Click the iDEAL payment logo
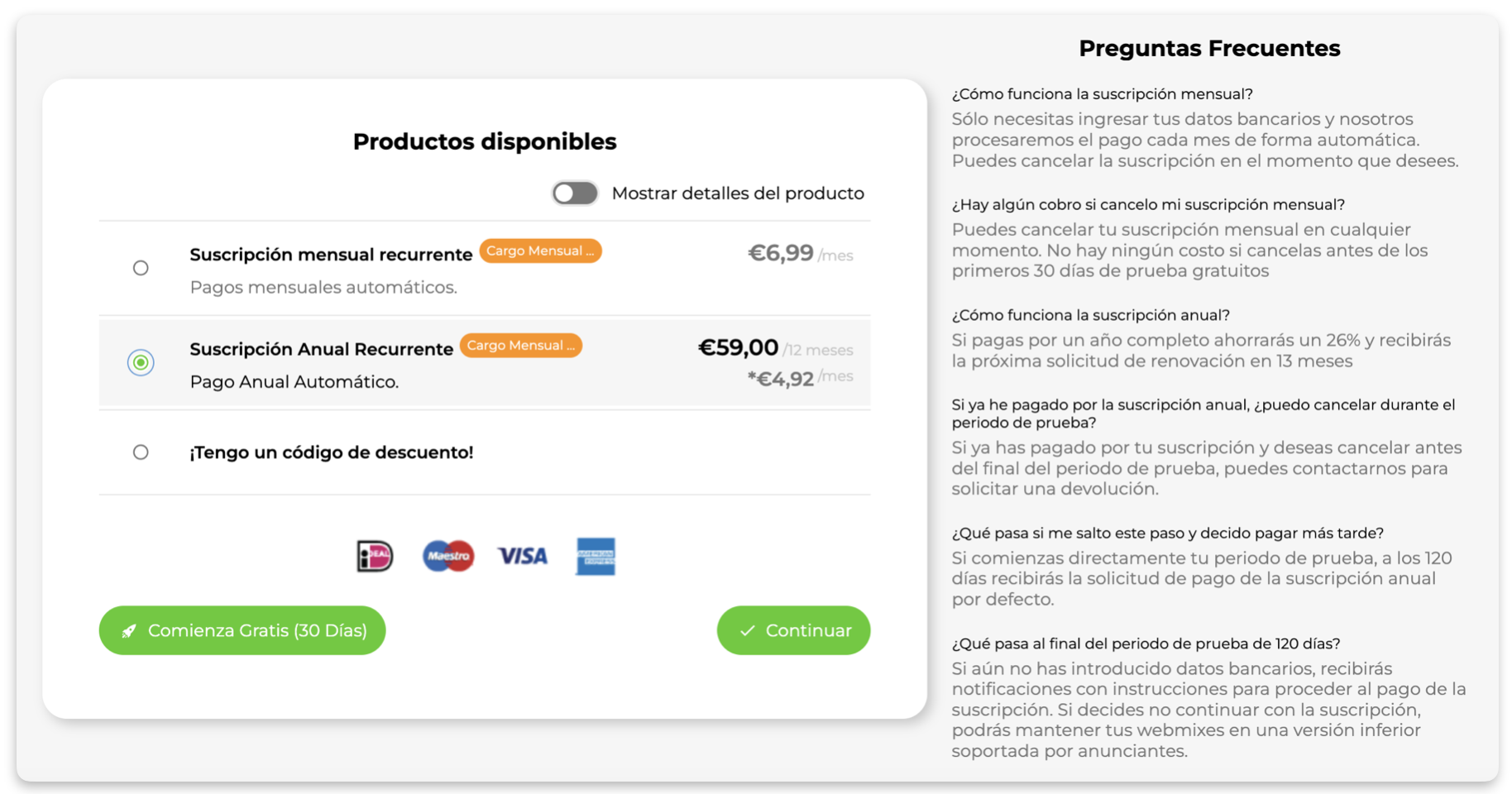This screenshot has width=1512, height=794. (375, 557)
